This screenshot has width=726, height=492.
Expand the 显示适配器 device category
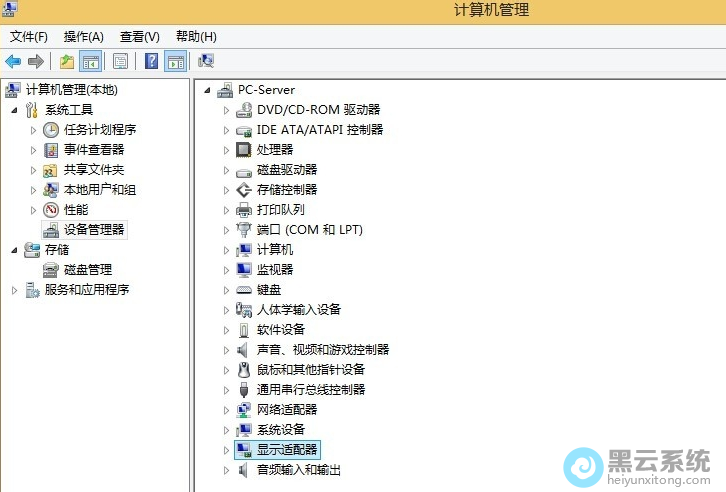(227, 450)
